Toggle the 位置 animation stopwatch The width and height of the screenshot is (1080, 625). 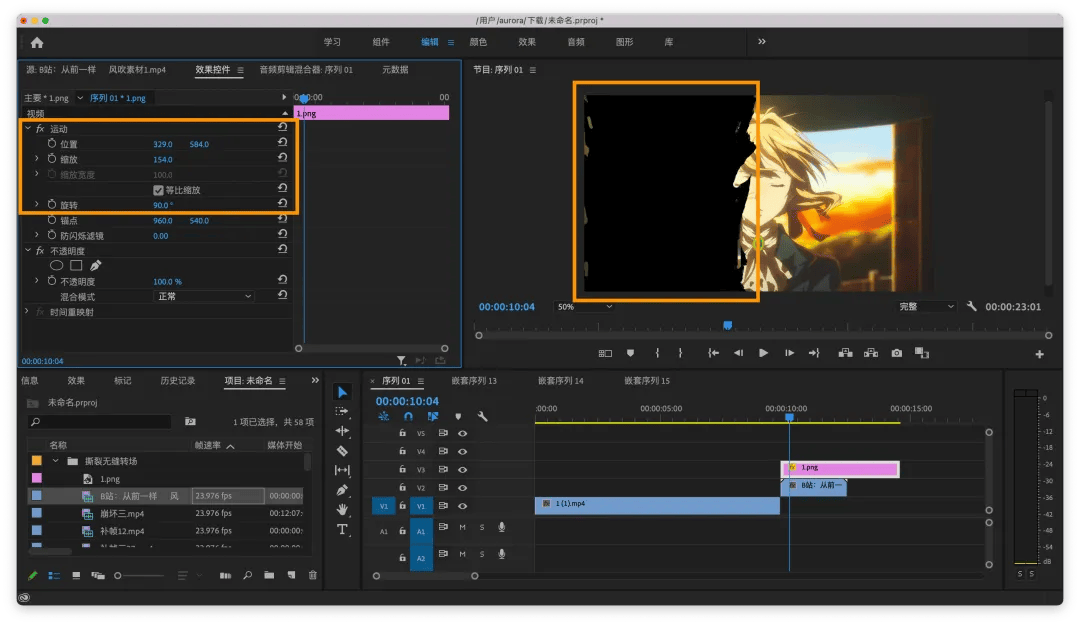click(52, 143)
